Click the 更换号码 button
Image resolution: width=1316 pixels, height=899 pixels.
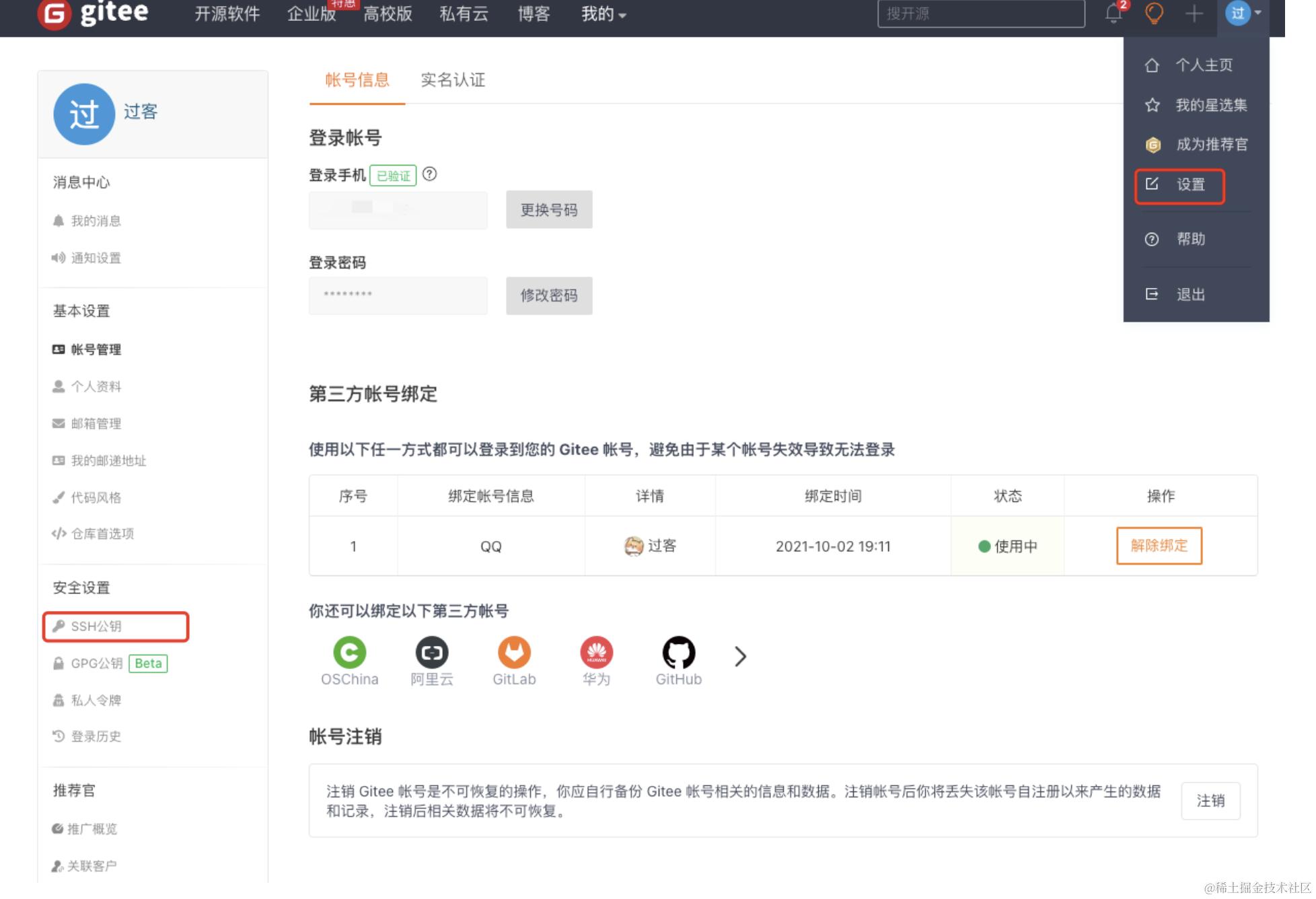click(x=548, y=210)
